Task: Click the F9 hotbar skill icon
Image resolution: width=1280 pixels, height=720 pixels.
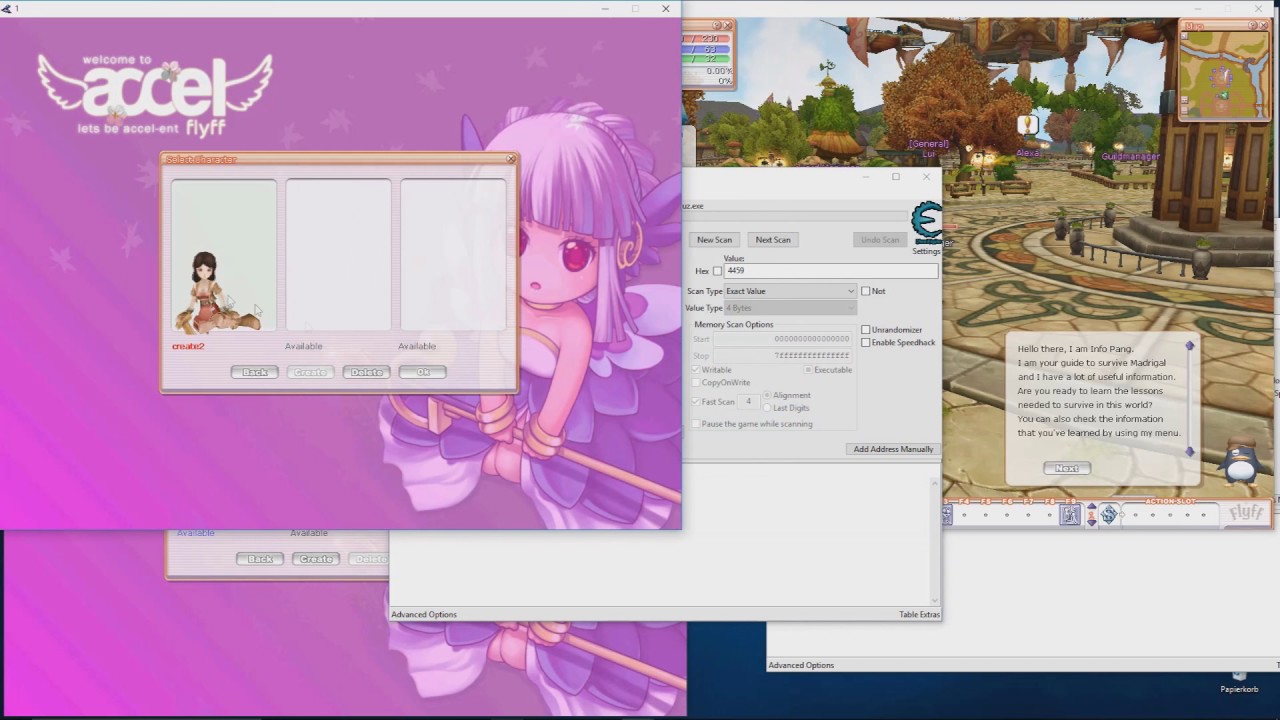Action: coord(1070,515)
